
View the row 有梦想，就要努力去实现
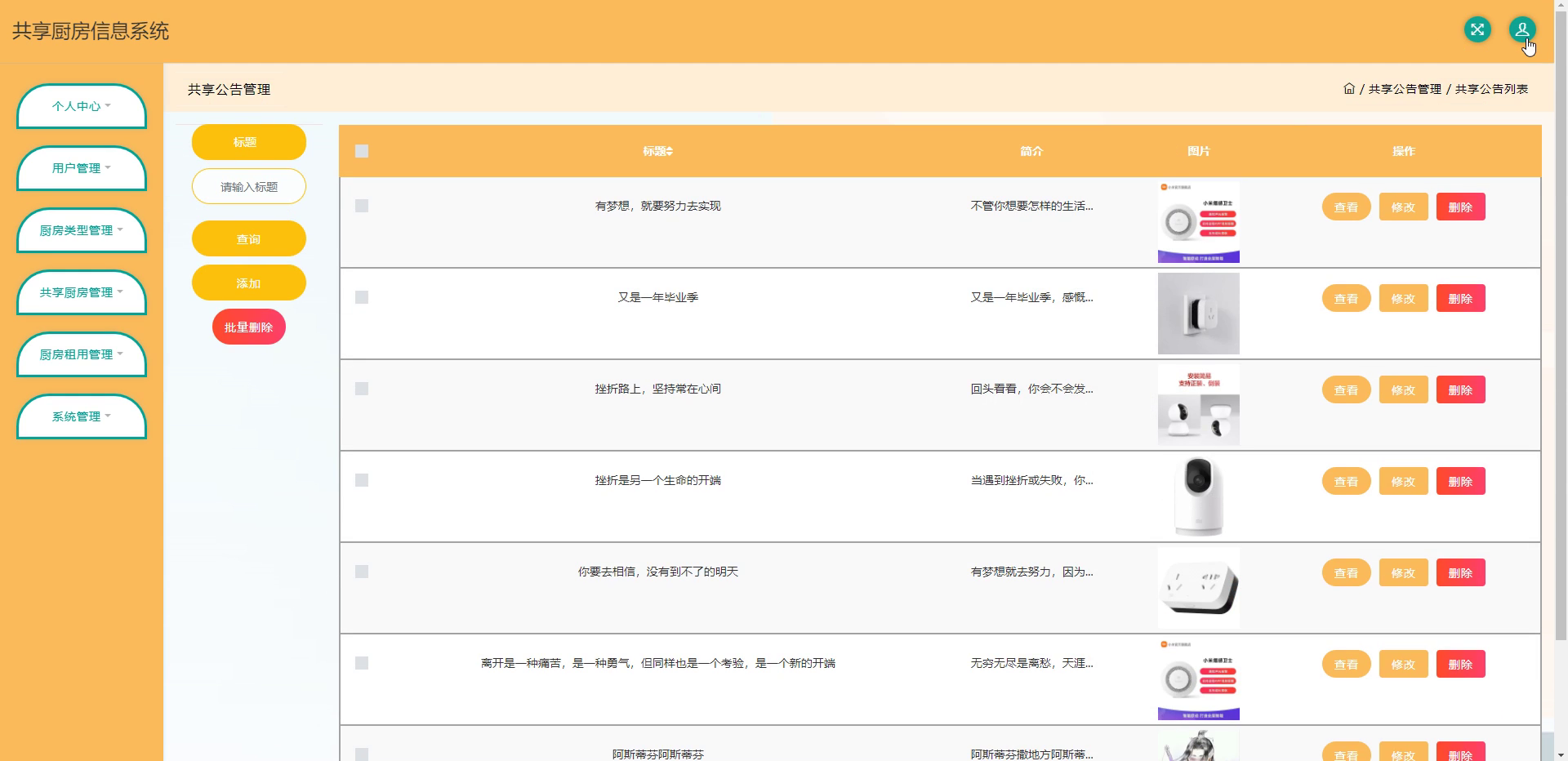(1346, 207)
